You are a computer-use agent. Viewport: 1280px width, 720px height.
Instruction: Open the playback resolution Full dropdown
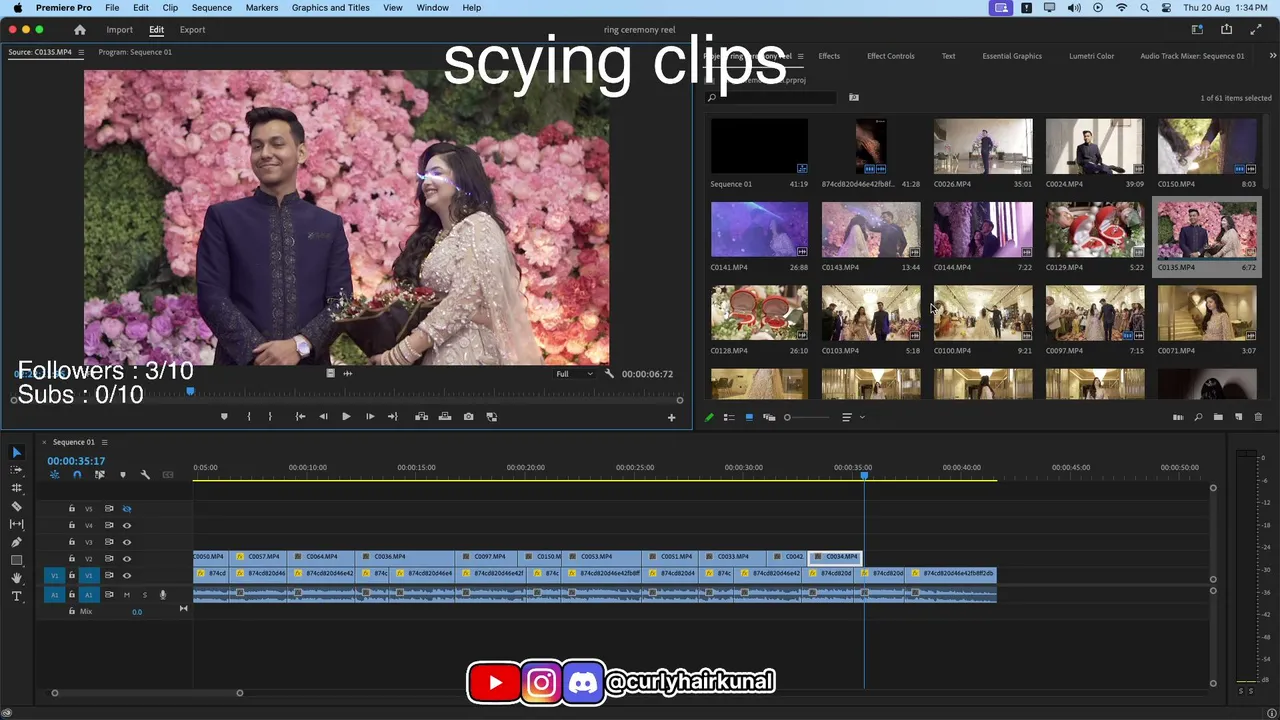click(x=574, y=374)
